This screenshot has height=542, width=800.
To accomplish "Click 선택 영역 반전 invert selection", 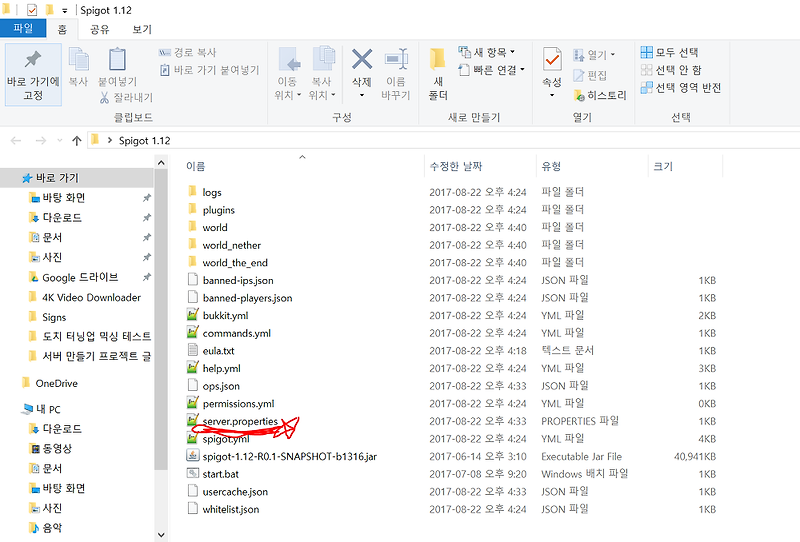I will (x=681, y=88).
